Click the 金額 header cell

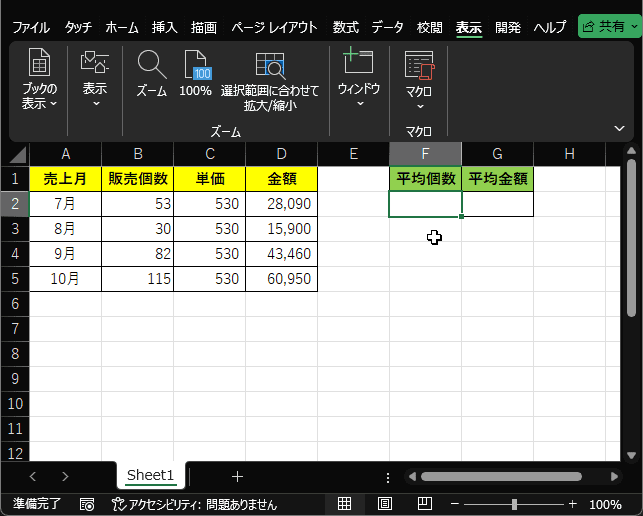[282, 179]
